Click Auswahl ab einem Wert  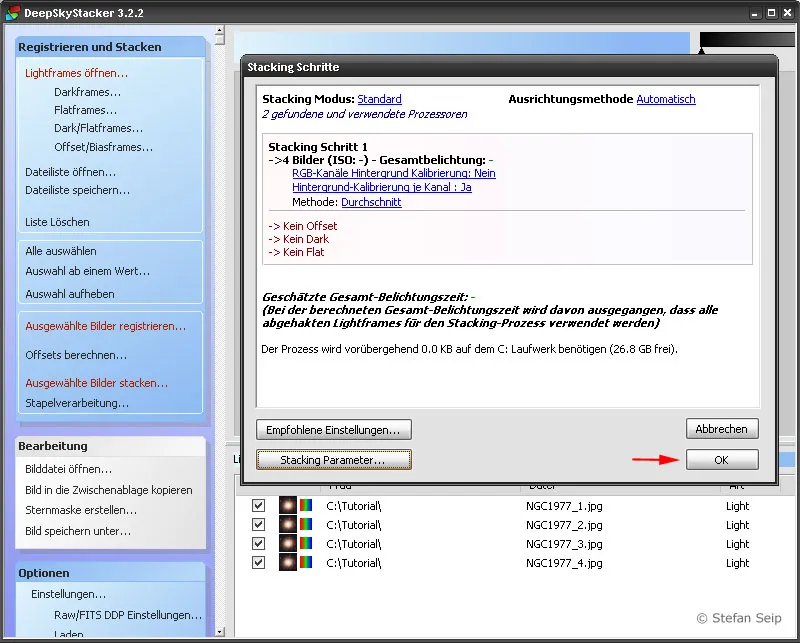click(88, 271)
